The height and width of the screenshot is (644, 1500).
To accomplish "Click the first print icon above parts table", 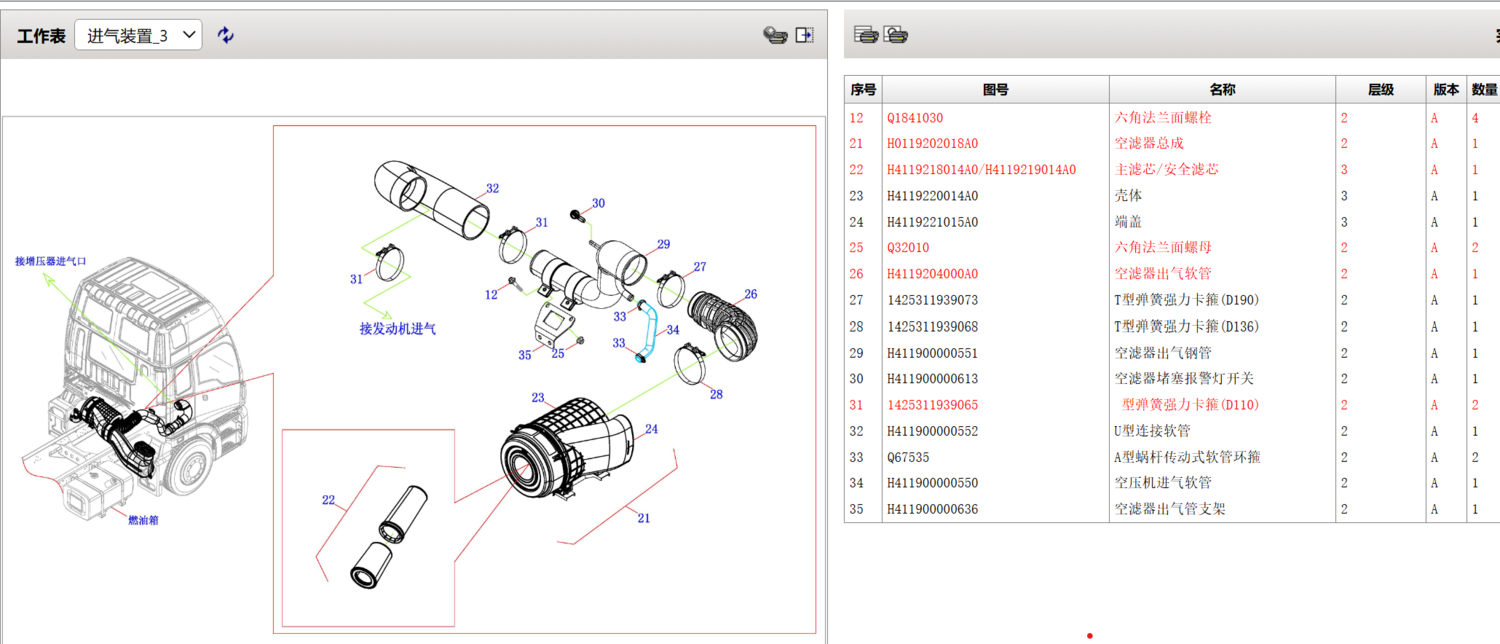I will (x=866, y=35).
